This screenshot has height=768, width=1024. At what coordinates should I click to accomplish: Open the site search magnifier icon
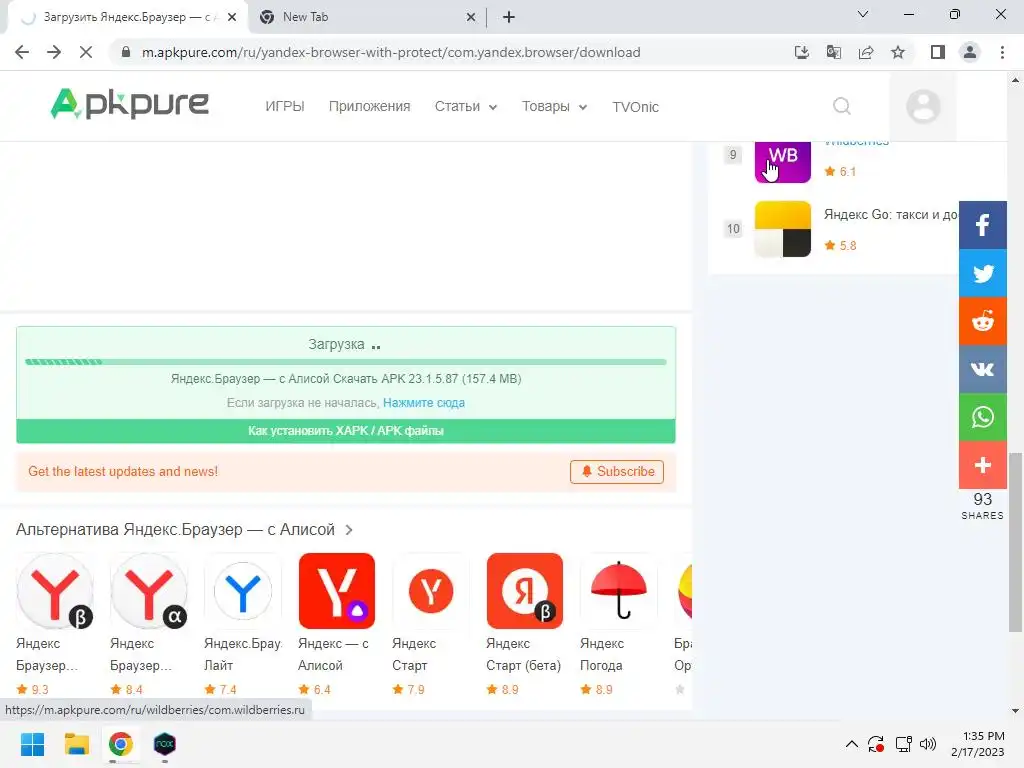tap(842, 106)
